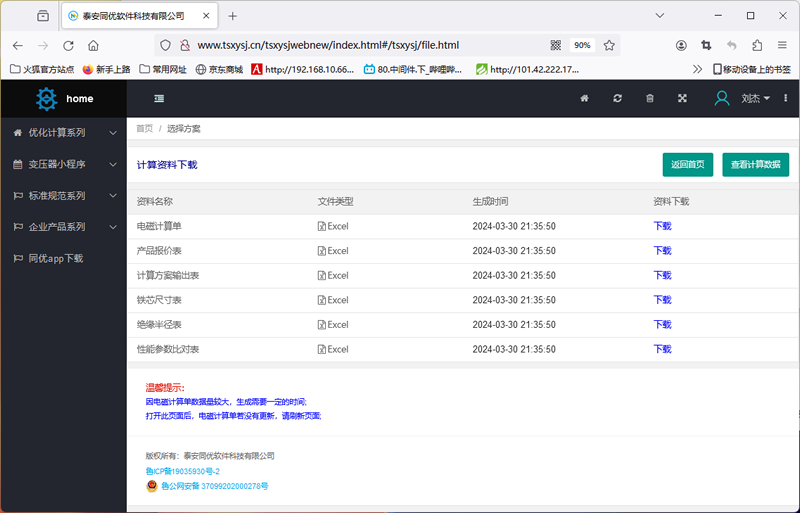Click the browser home button
Image resolution: width=800 pixels, height=513 pixels.
(x=93, y=45)
